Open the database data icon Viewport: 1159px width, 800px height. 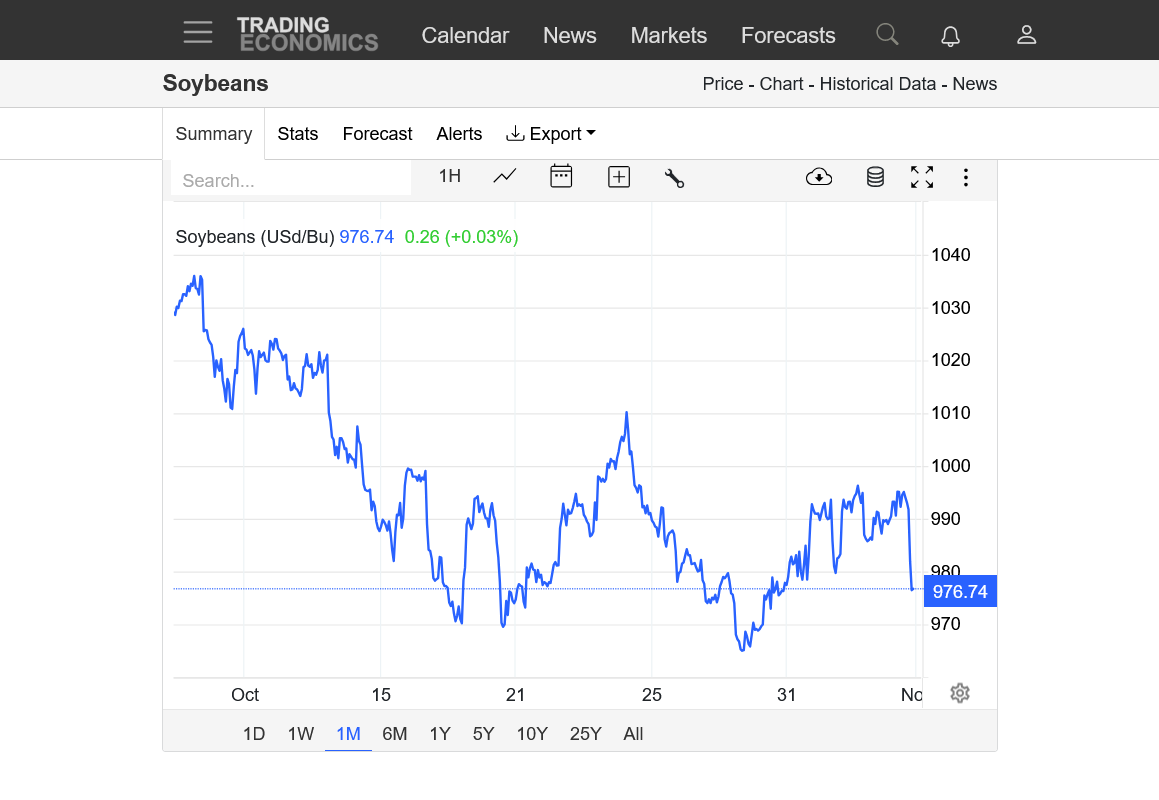[875, 177]
